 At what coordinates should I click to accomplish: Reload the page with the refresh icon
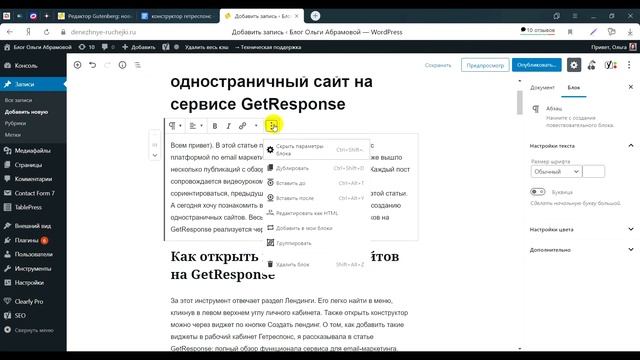46,32
